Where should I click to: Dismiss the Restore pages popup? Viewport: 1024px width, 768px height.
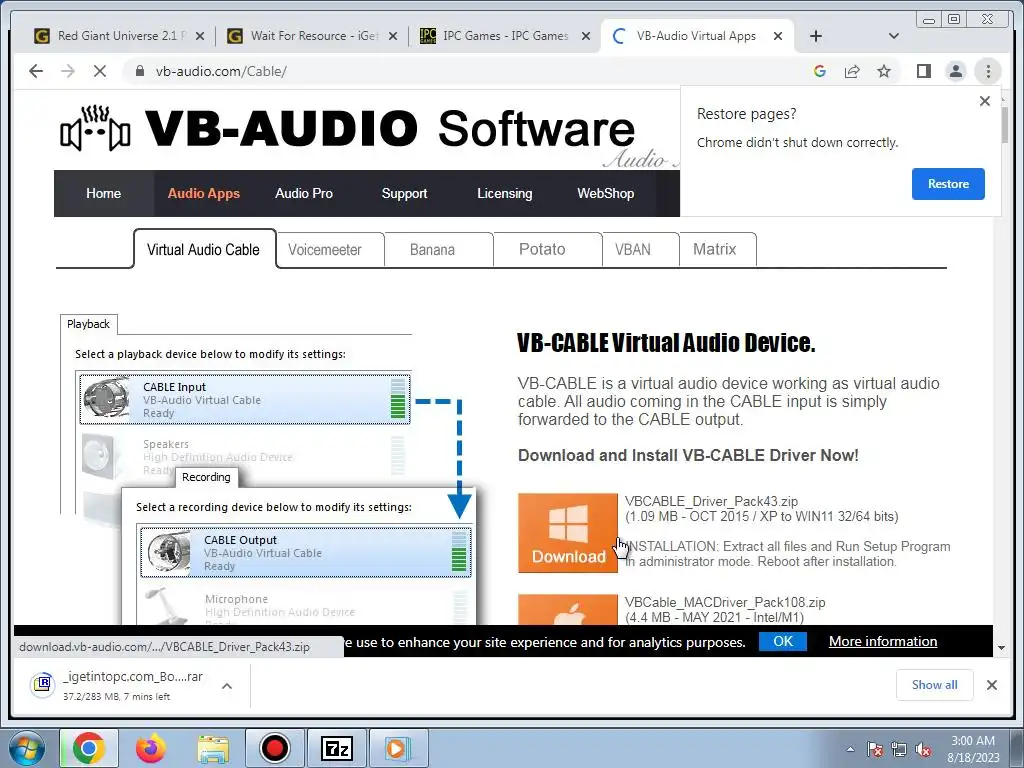click(x=985, y=101)
